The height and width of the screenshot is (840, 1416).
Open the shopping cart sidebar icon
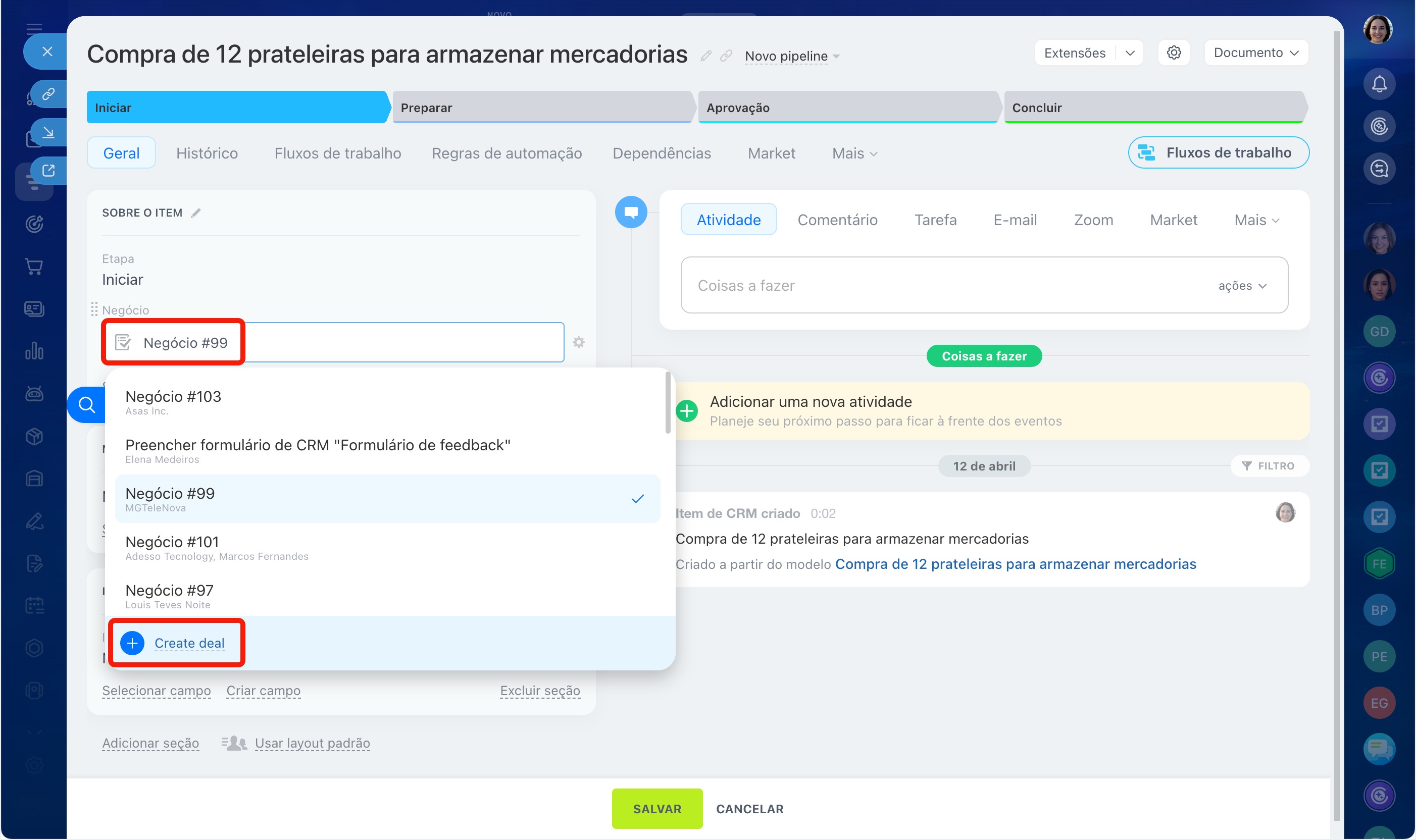(x=34, y=266)
